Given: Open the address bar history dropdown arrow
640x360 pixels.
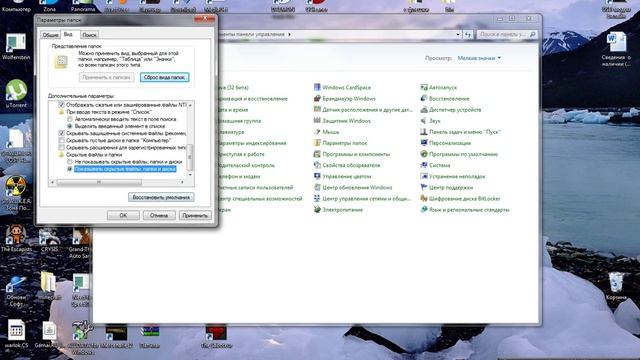Looking at the screenshot, I should 458,35.
